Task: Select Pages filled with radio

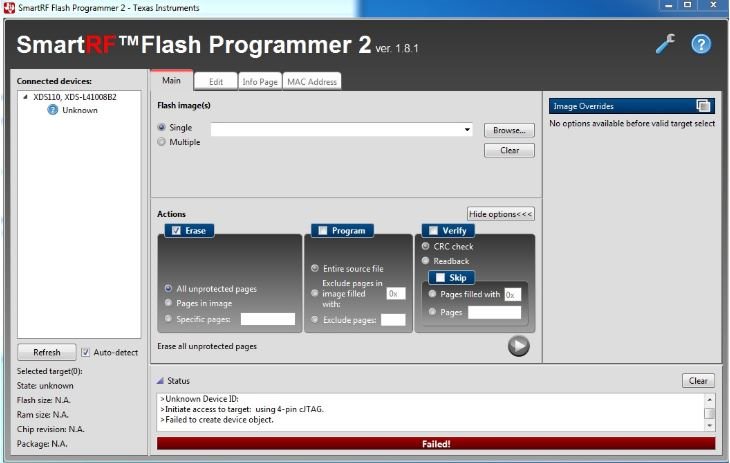Action: [432, 294]
